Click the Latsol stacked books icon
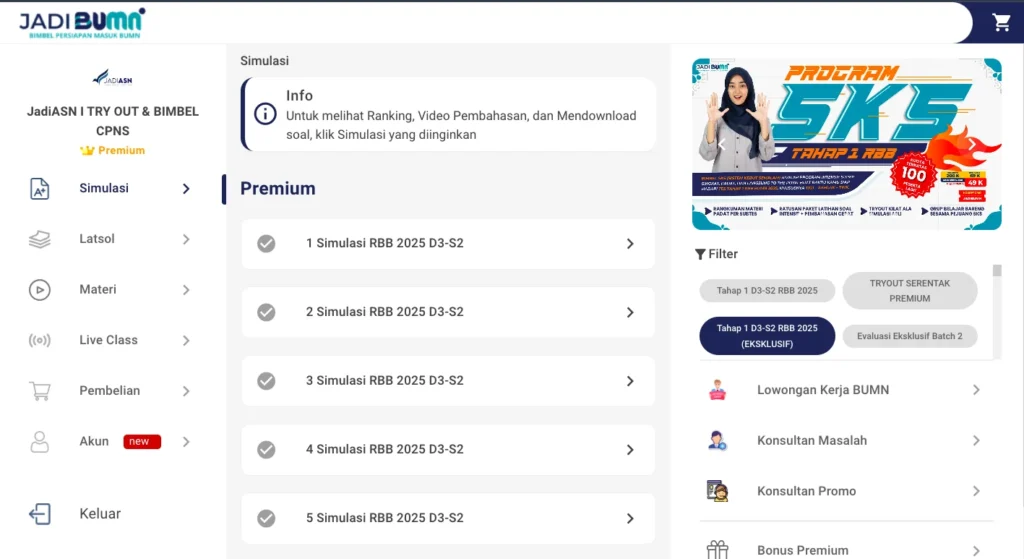The height and width of the screenshot is (559, 1024). [x=39, y=239]
